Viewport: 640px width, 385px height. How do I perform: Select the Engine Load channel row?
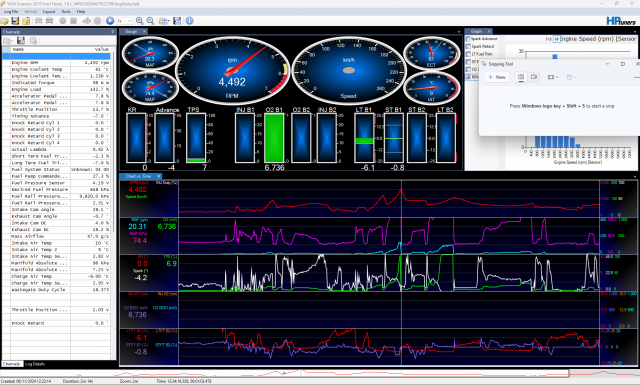click(56, 89)
